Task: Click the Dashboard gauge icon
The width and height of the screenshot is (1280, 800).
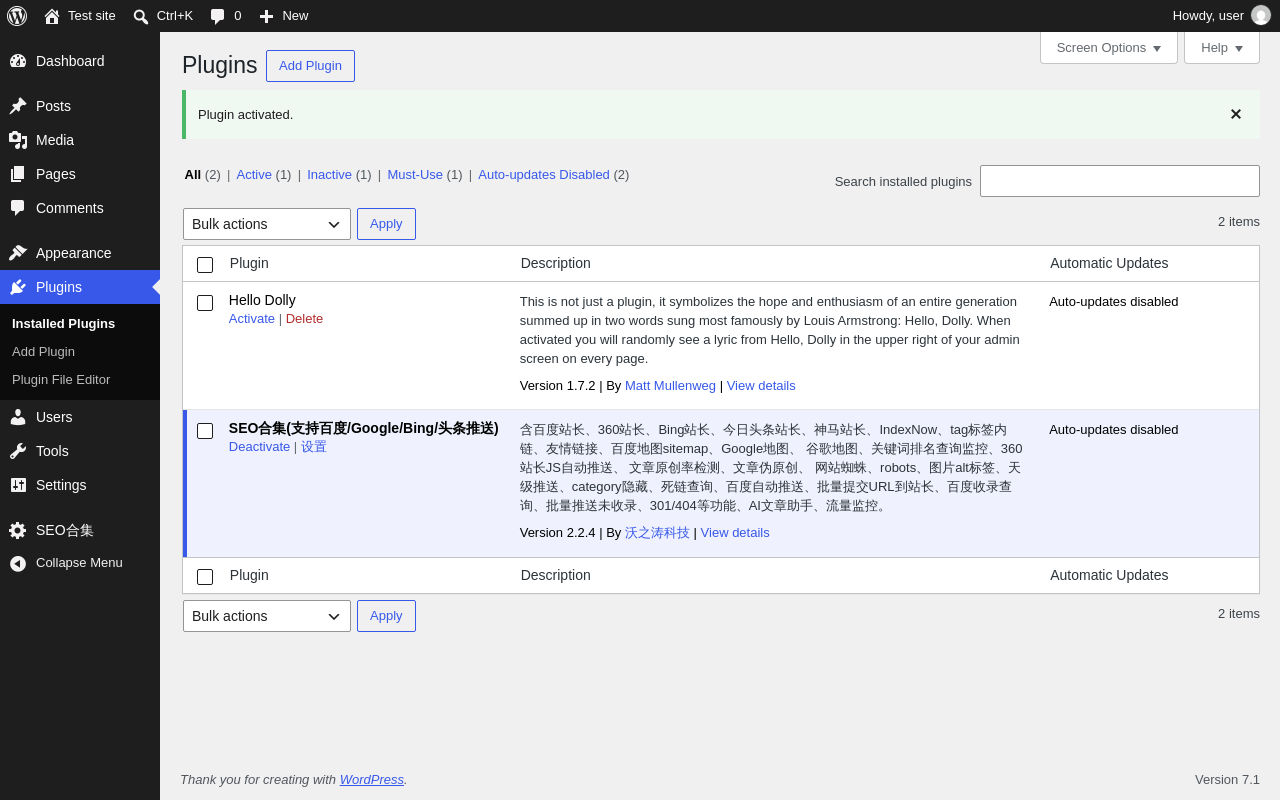Action: click(18, 61)
